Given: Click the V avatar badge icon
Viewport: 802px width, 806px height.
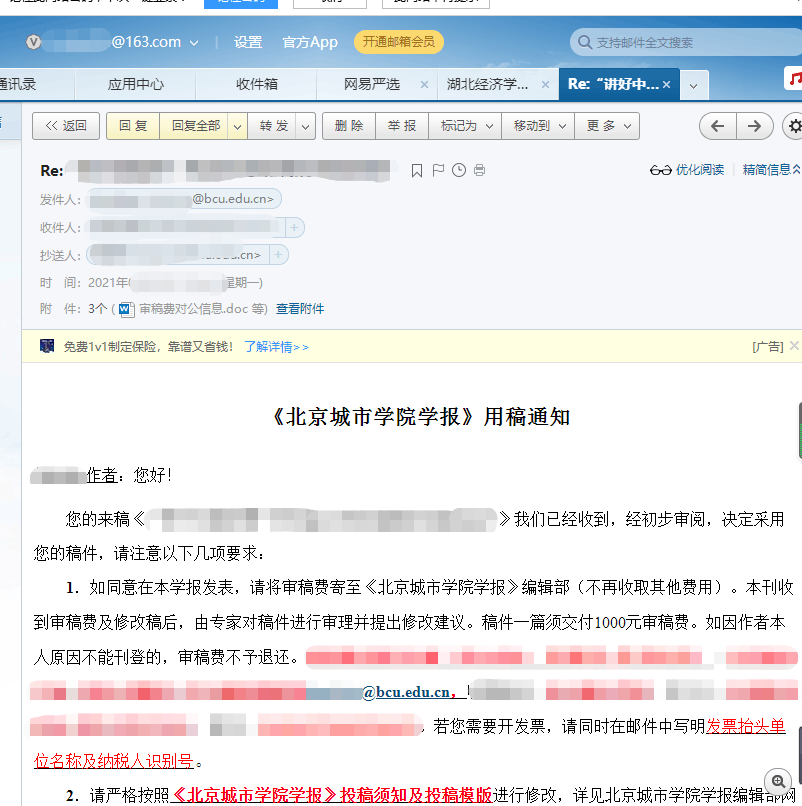Looking at the screenshot, I should (x=33, y=42).
